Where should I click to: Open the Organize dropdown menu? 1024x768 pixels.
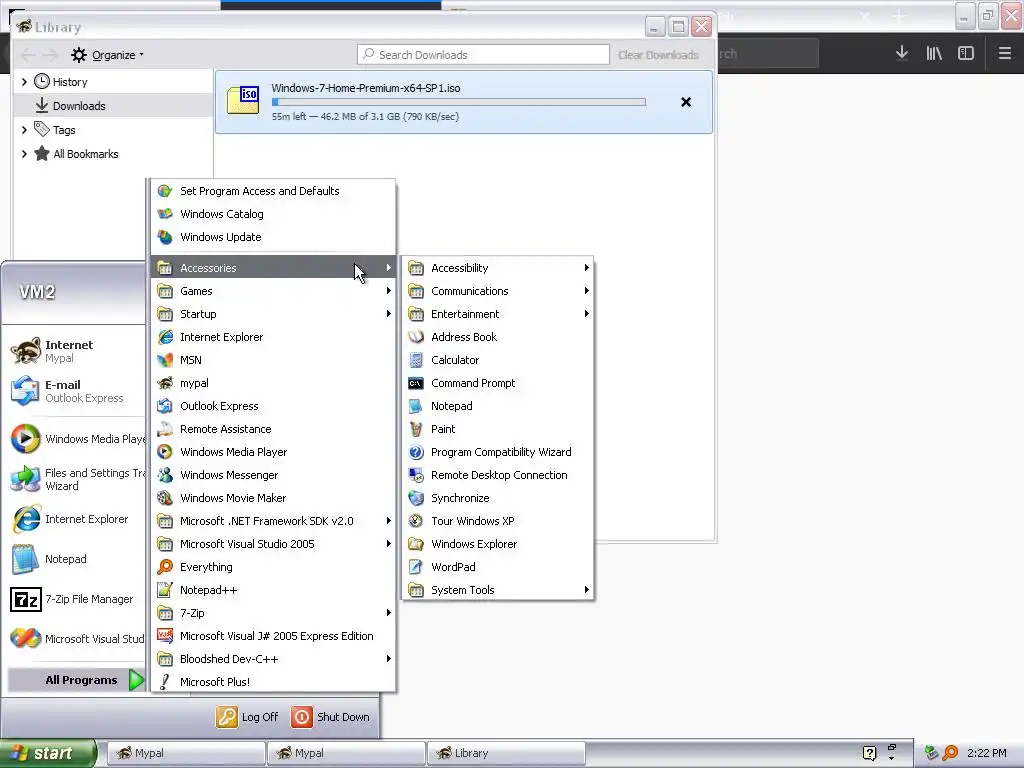point(108,55)
